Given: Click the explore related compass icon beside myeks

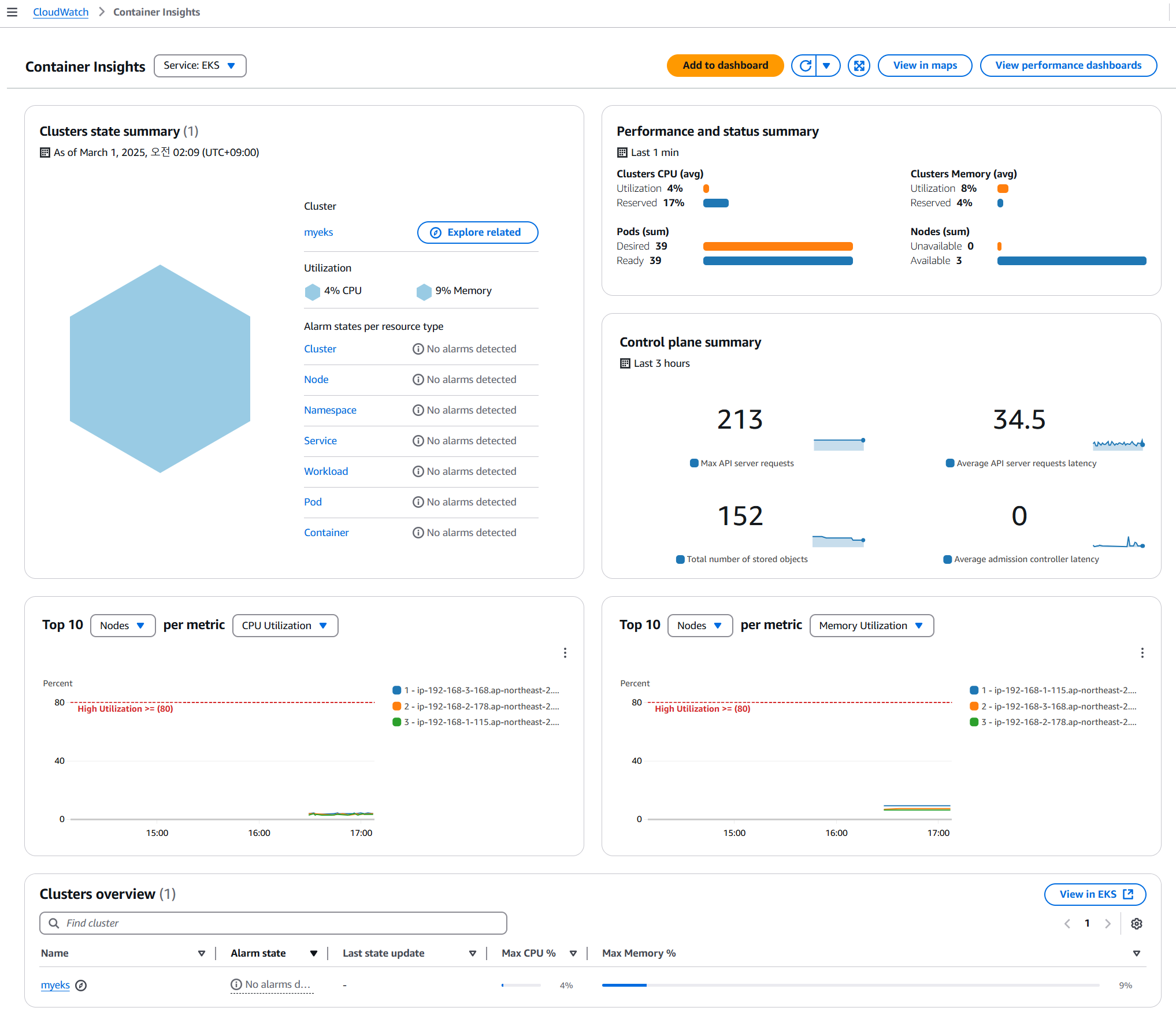Looking at the screenshot, I should click(x=81, y=986).
